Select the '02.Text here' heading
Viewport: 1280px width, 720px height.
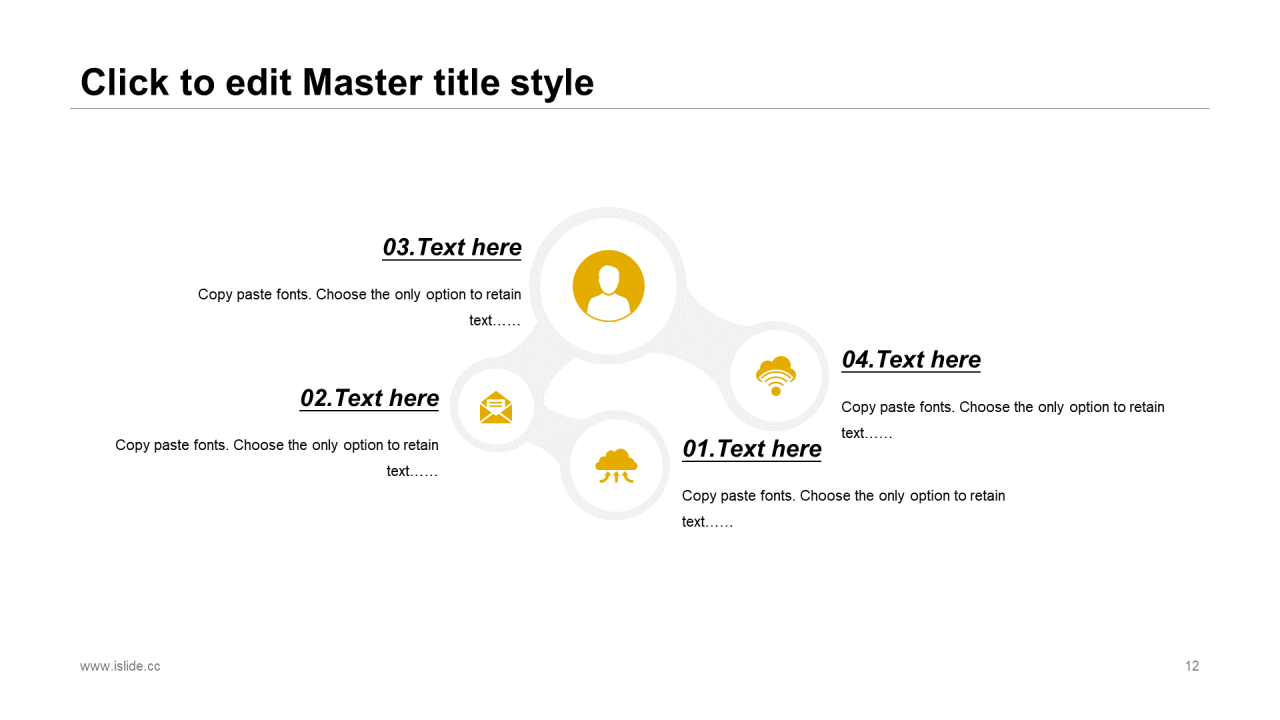point(369,398)
